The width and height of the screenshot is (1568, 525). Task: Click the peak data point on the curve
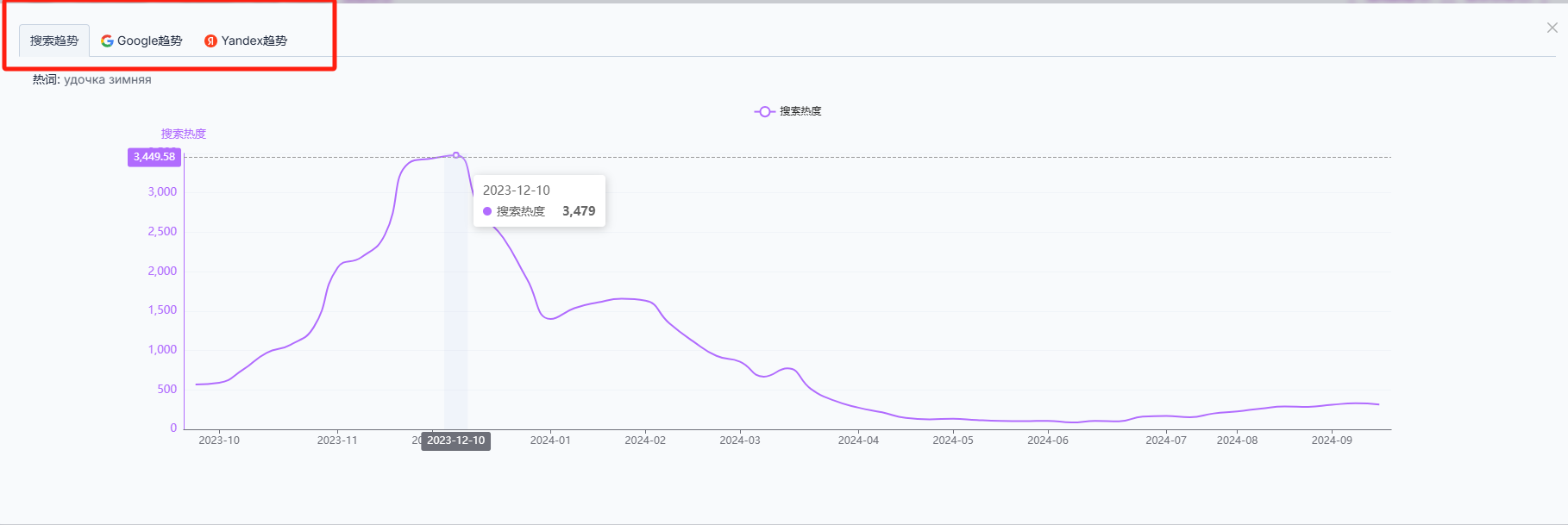click(x=456, y=155)
